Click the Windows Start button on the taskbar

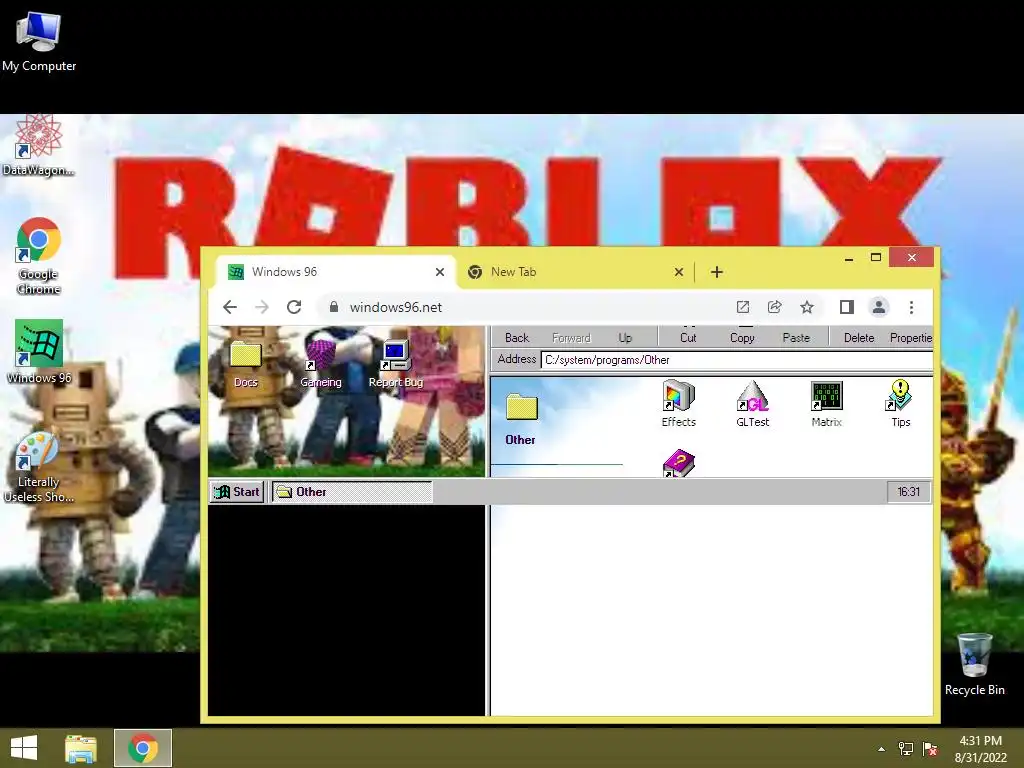pos(24,748)
